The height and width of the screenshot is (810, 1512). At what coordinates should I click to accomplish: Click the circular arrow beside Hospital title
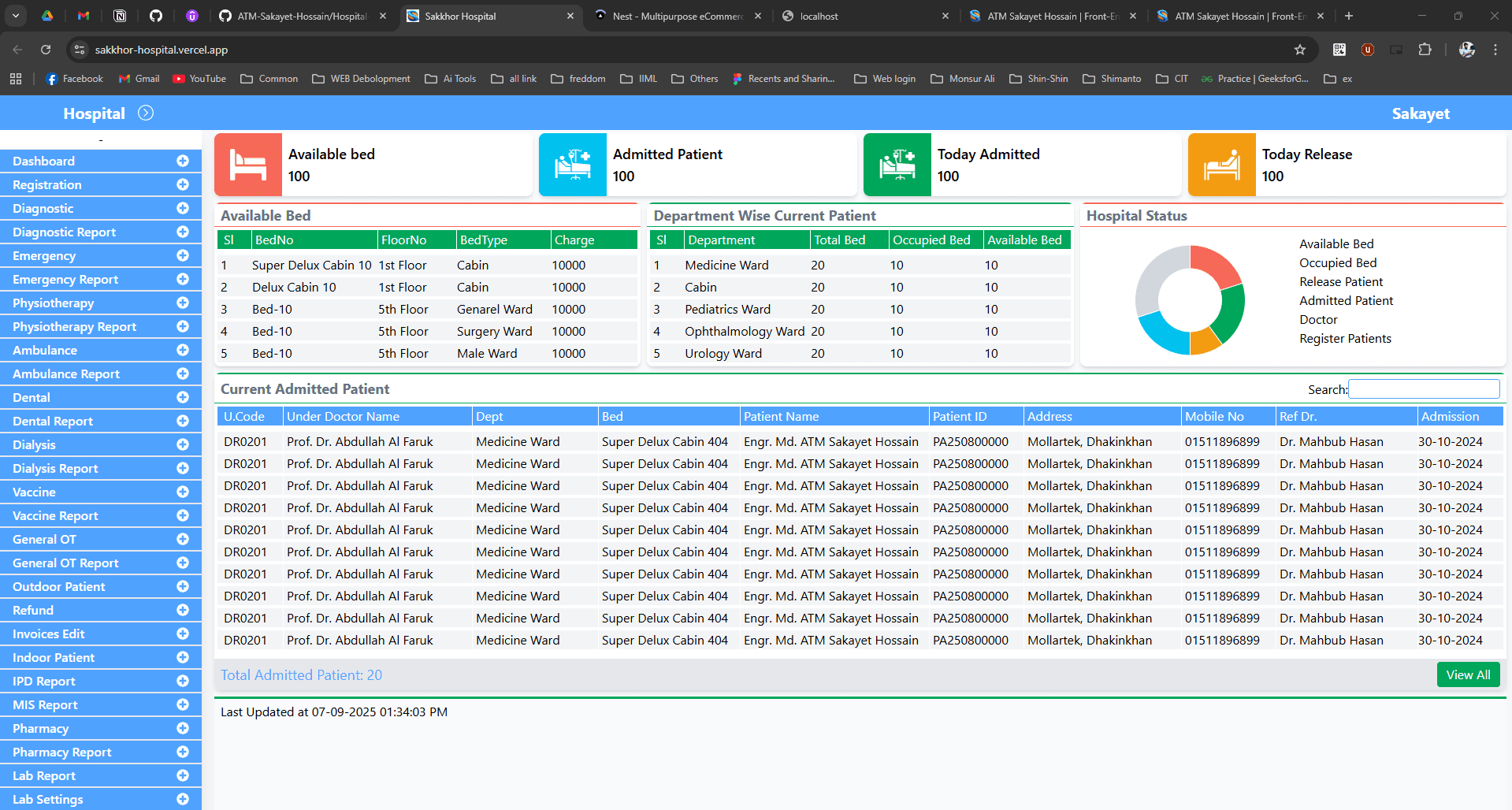(145, 113)
